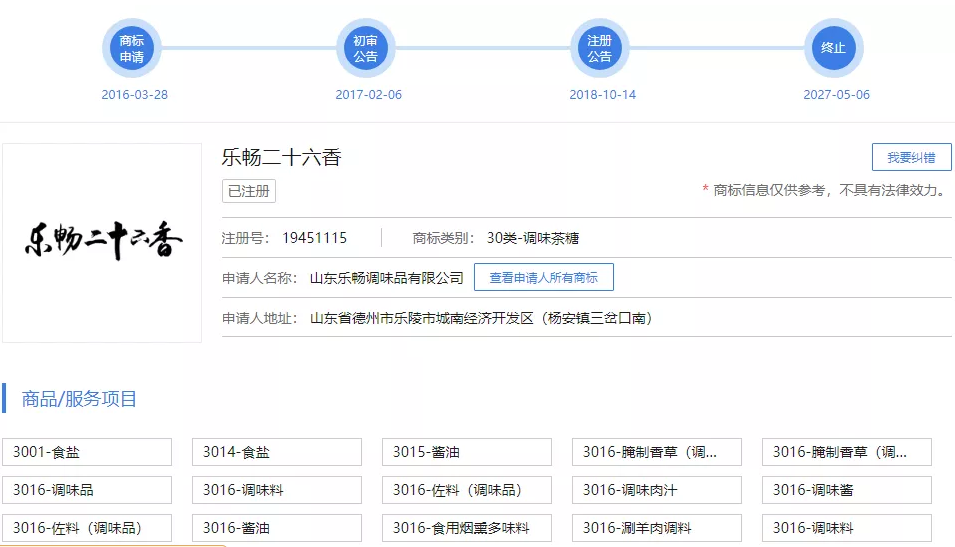Click the date 2016-03-28 under 商标申请

point(134,94)
